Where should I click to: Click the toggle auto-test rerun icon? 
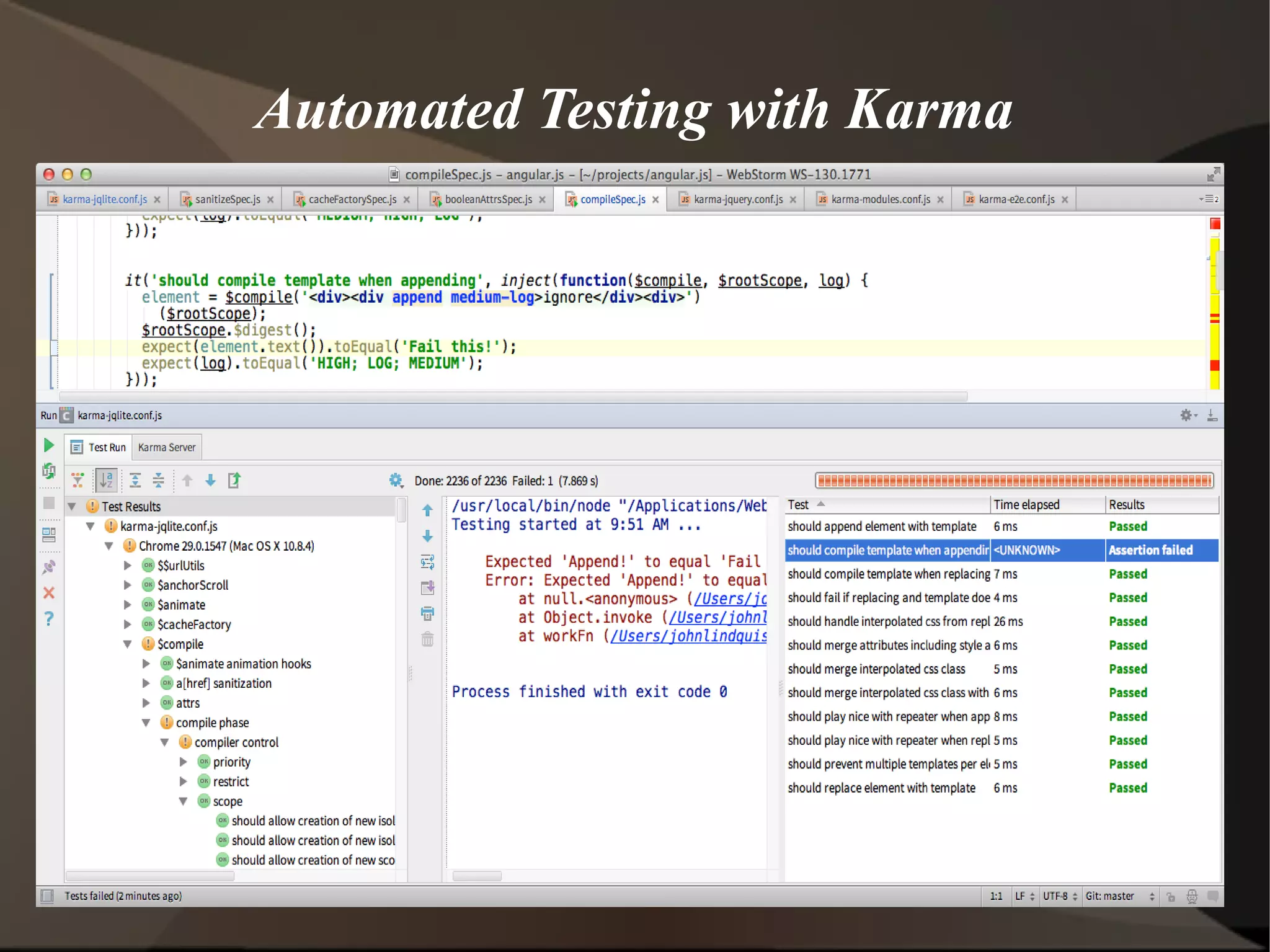(49, 471)
